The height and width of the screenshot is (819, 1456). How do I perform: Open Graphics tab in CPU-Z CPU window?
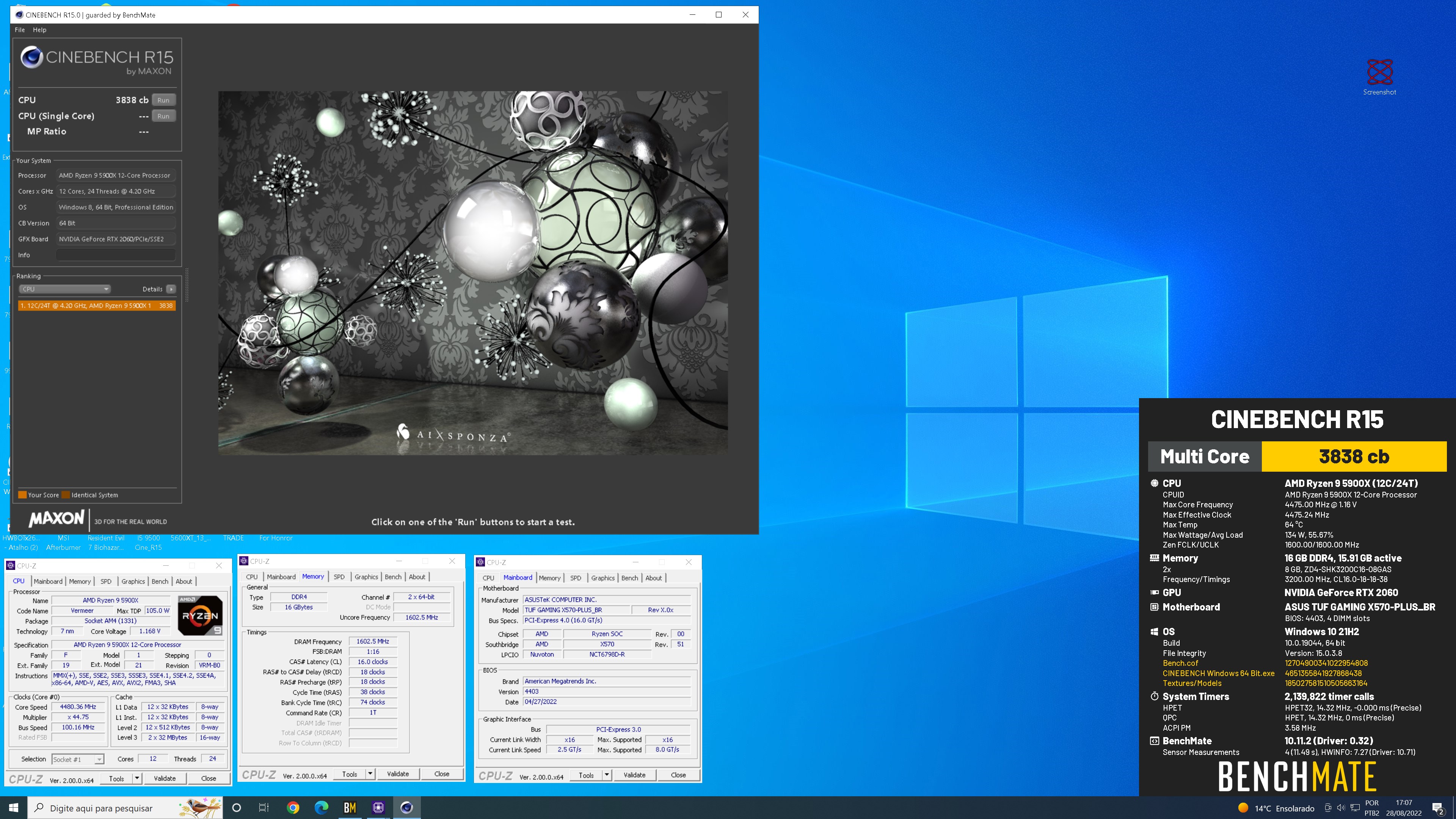[x=133, y=581]
